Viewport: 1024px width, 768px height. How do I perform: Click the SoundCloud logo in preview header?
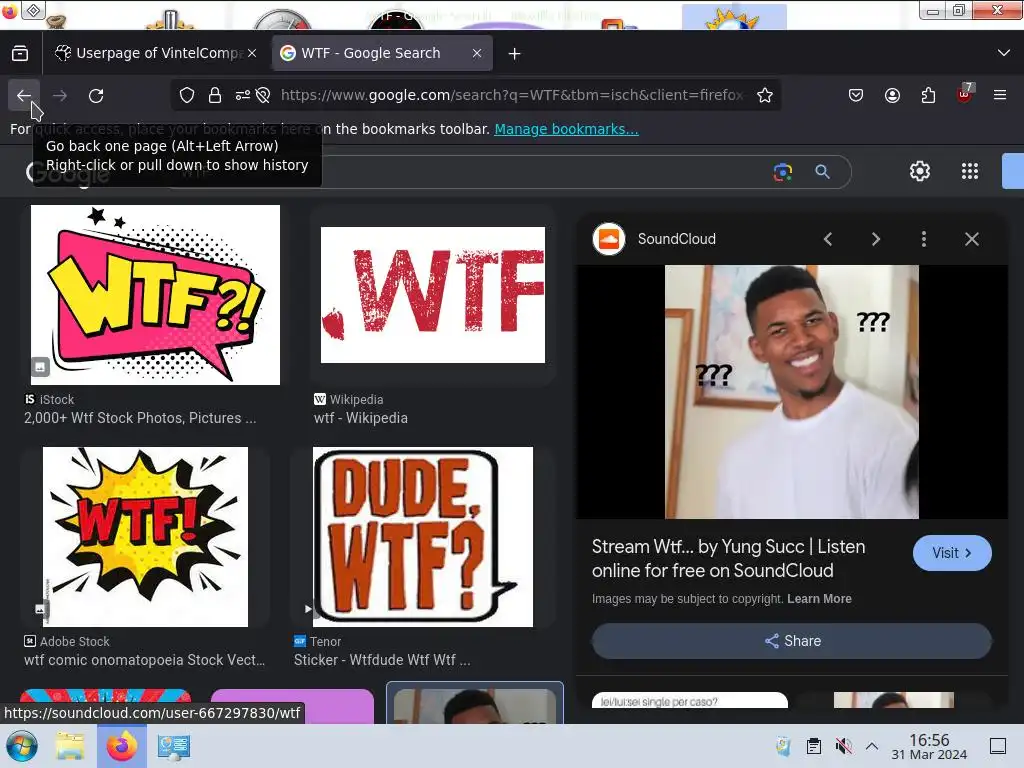click(609, 239)
